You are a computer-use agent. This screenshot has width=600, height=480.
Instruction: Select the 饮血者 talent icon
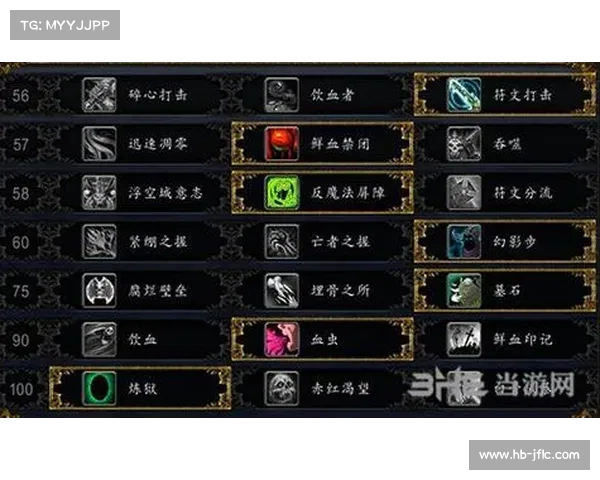[x=282, y=95]
